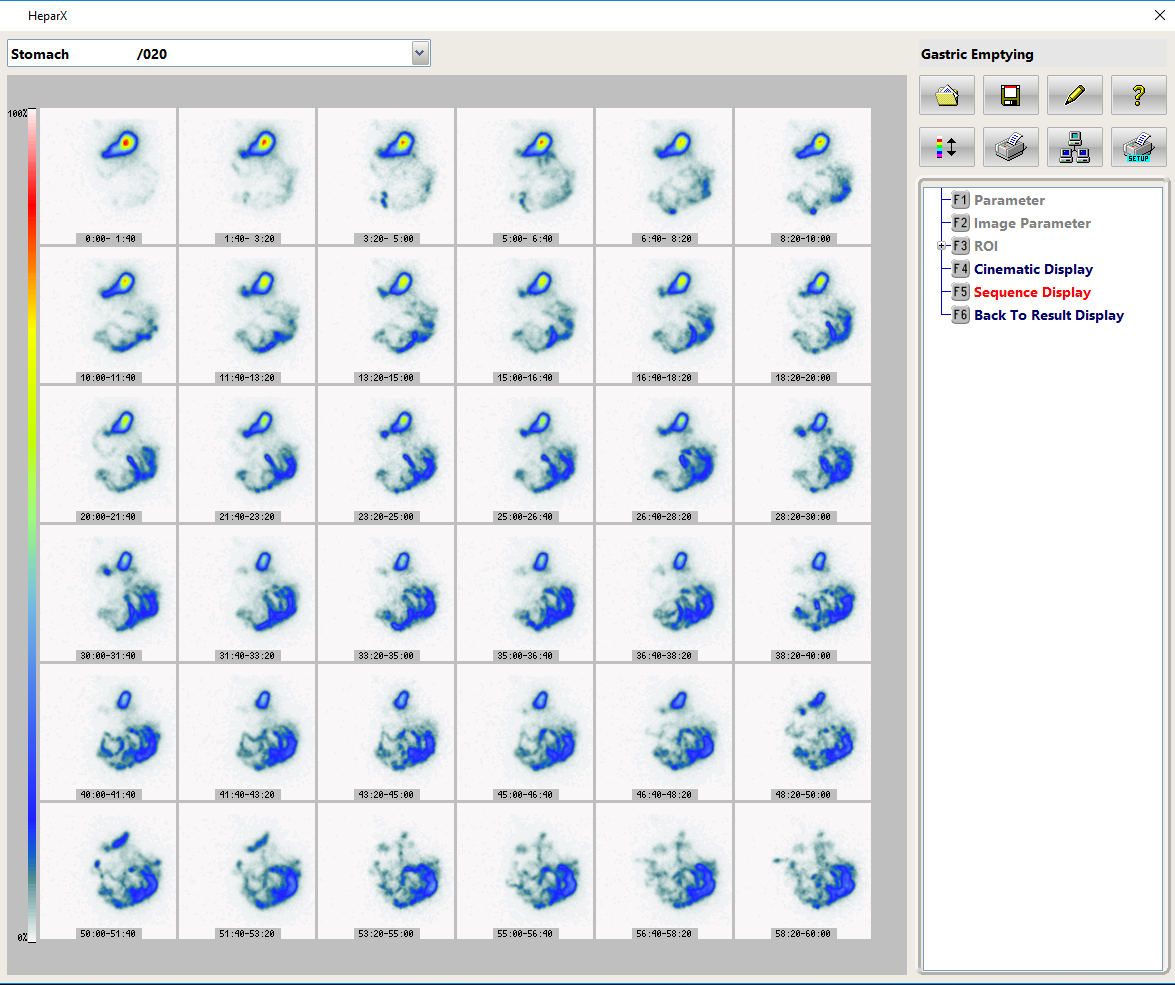Click the yellow pencil edit icon

1074,96
